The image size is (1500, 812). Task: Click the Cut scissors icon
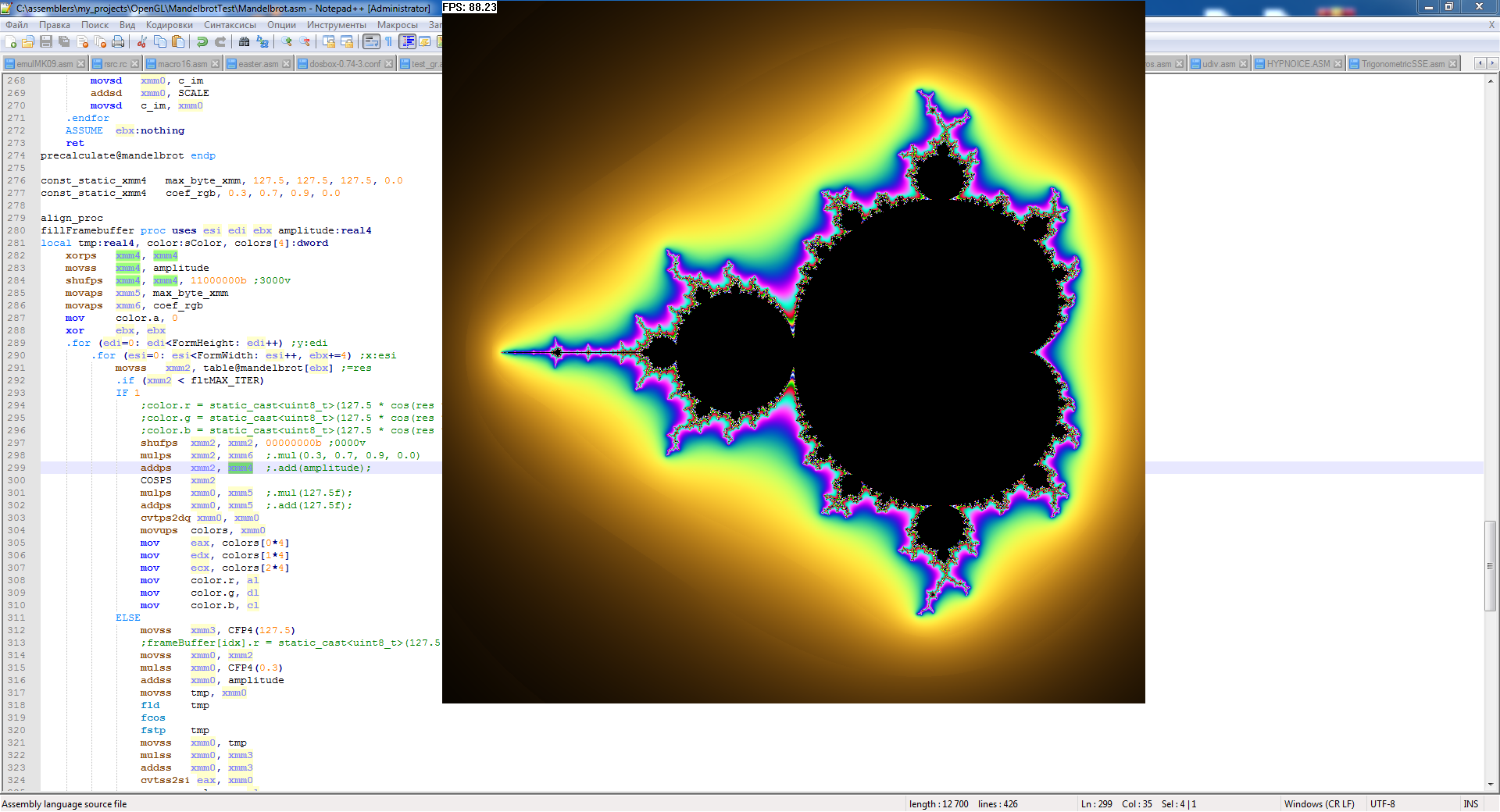[x=142, y=42]
